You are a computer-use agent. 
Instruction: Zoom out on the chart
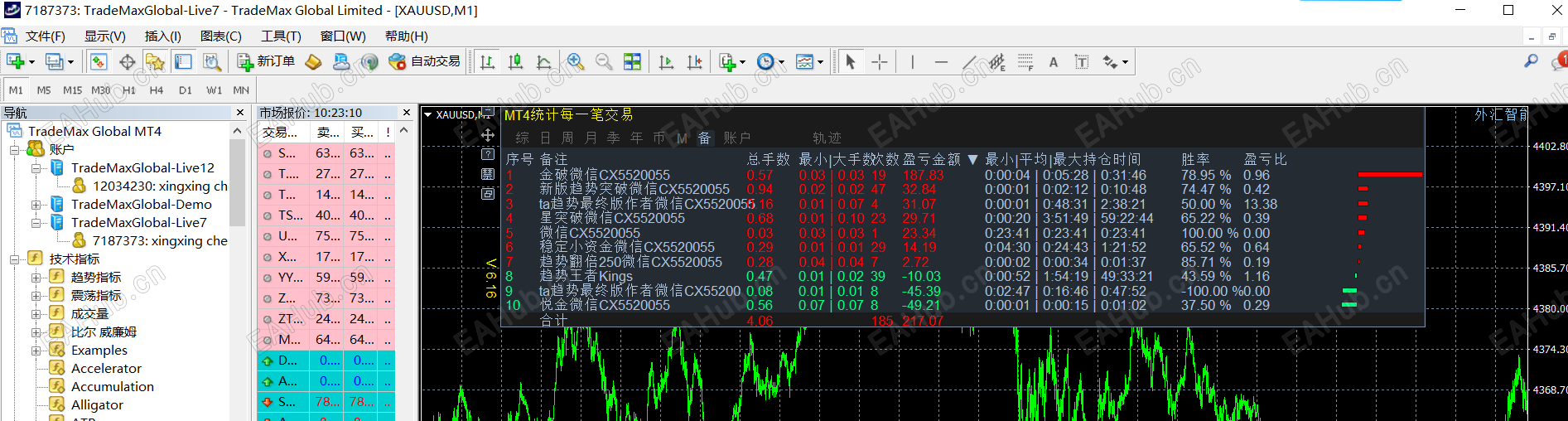pos(604,62)
